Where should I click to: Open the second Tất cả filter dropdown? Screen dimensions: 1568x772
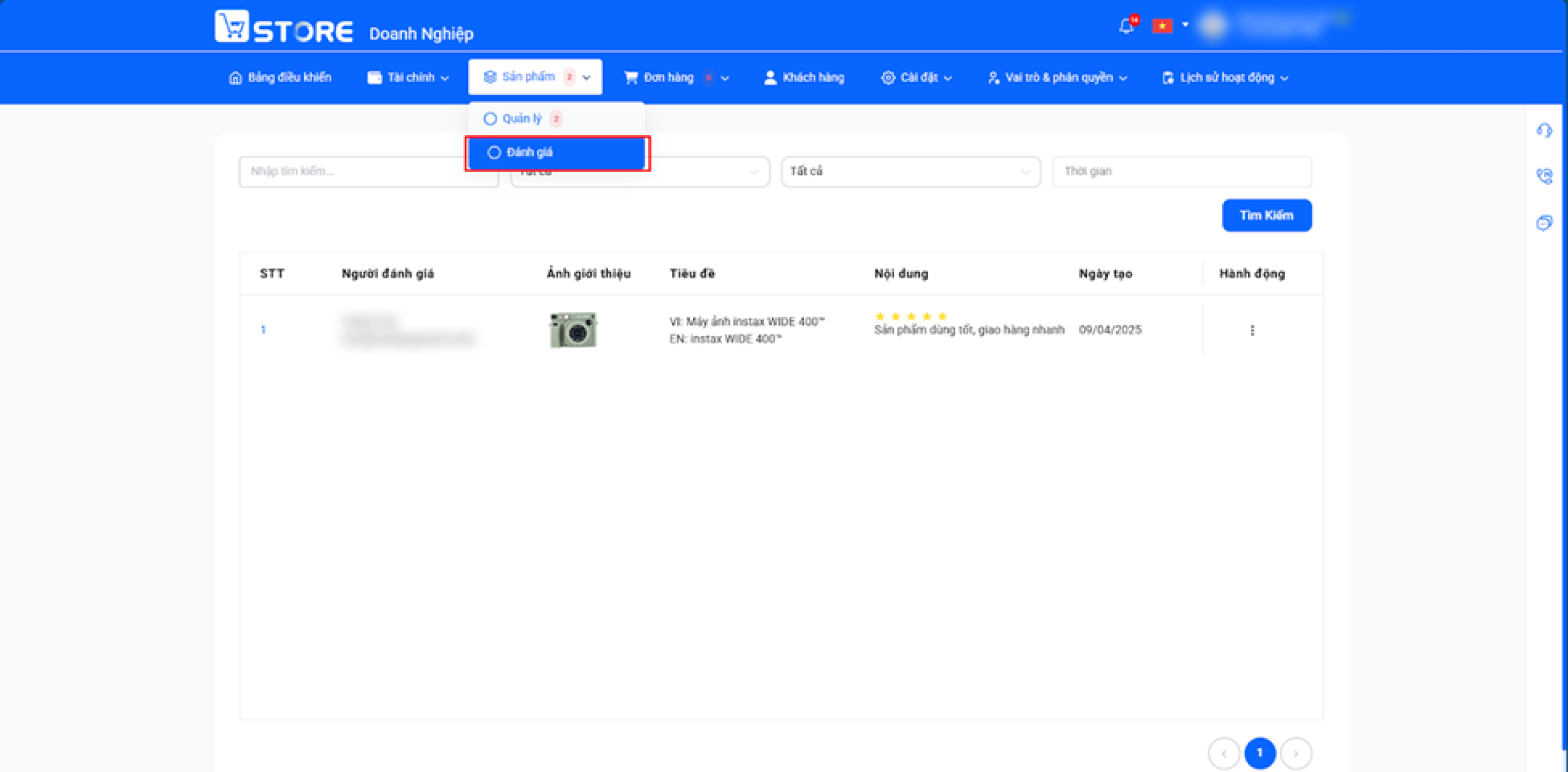[x=911, y=171]
